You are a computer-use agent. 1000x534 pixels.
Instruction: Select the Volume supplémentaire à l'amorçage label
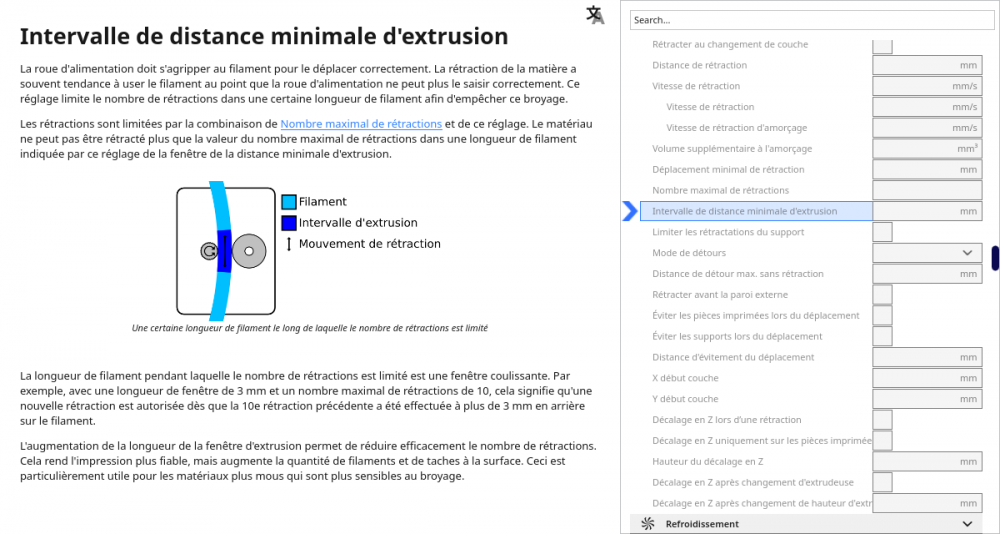[732, 149]
